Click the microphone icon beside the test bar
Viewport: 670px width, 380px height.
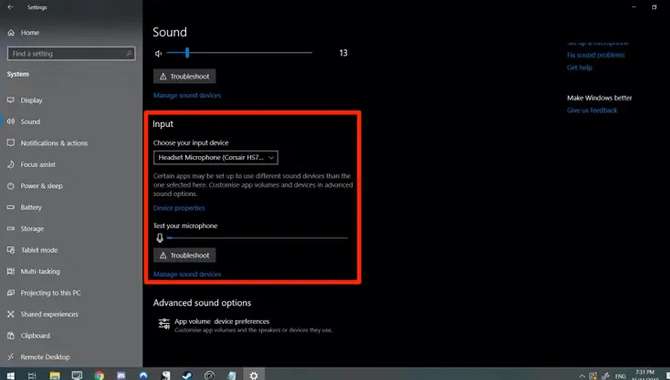coord(159,238)
